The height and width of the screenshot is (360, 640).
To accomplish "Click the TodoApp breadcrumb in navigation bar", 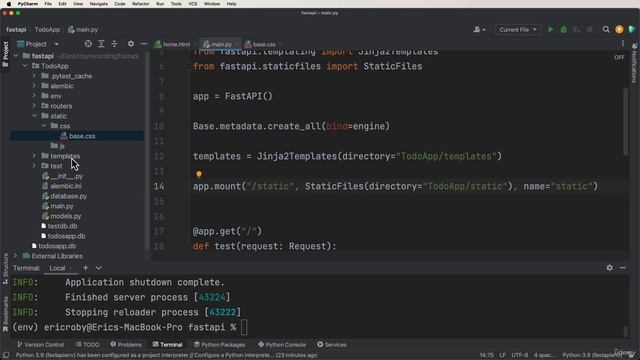I will [47, 29].
